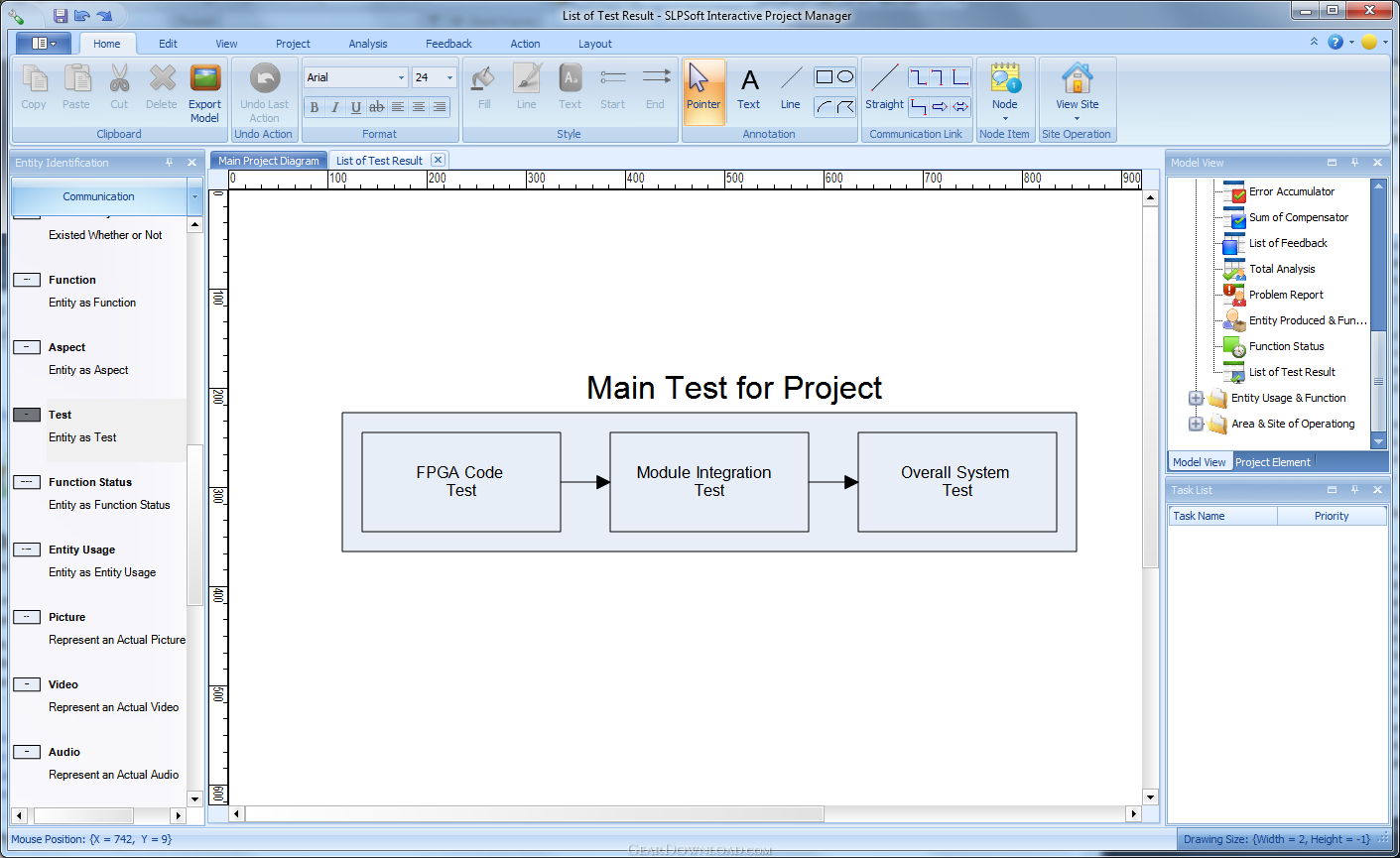Screen dimensions: 1400x858
Task: Choose the Text annotation tool
Action: [x=749, y=90]
